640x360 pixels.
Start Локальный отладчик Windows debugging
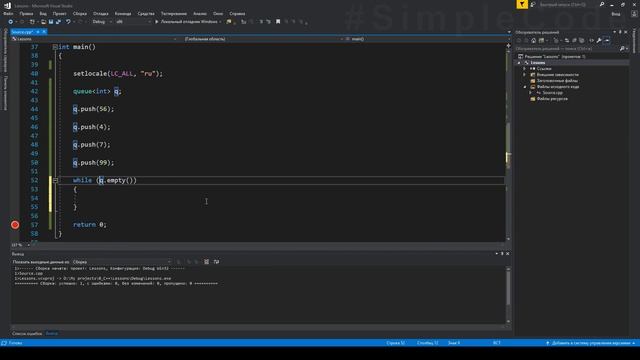coord(187,22)
